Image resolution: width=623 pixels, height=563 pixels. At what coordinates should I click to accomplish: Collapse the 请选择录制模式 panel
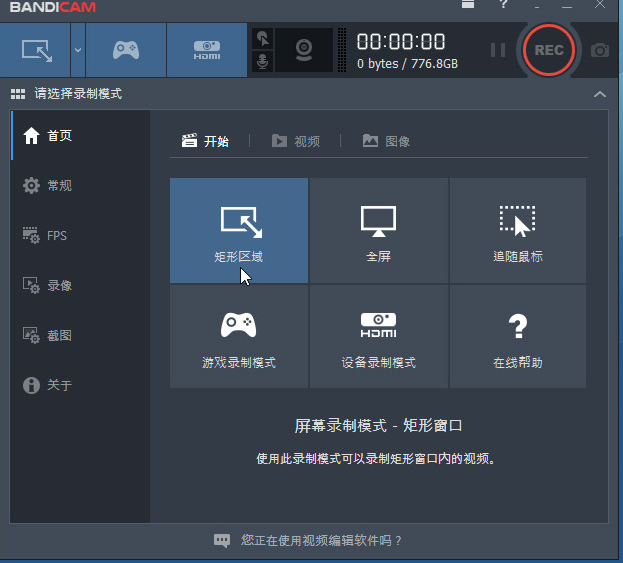pyautogui.click(x=600, y=94)
